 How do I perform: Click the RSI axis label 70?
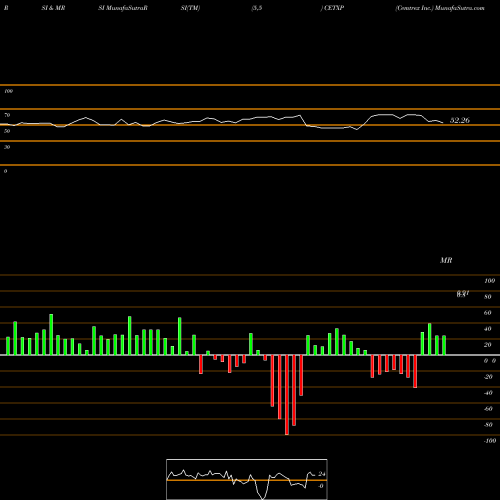7,115
